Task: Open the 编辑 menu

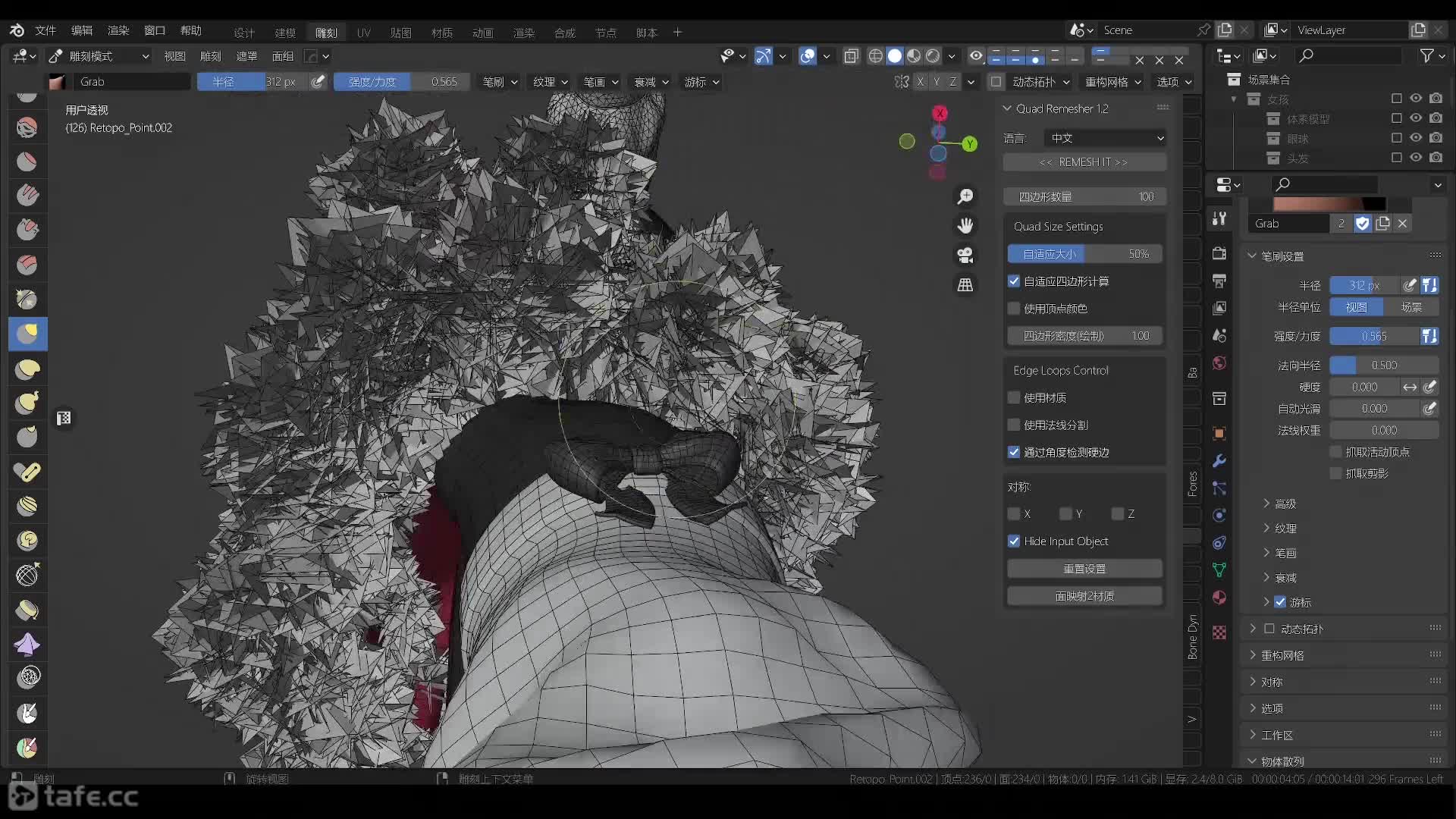Action: click(82, 30)
